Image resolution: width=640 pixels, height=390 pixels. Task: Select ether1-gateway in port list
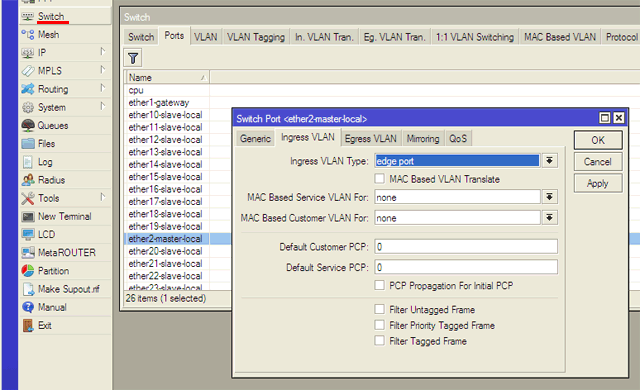coord(159,102)
